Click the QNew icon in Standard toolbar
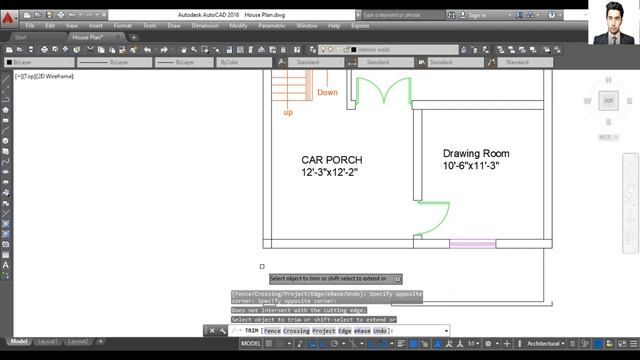 9,50
